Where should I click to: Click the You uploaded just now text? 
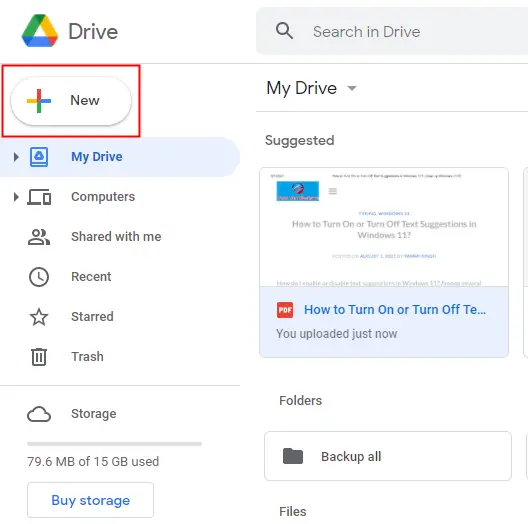[336, 334]
